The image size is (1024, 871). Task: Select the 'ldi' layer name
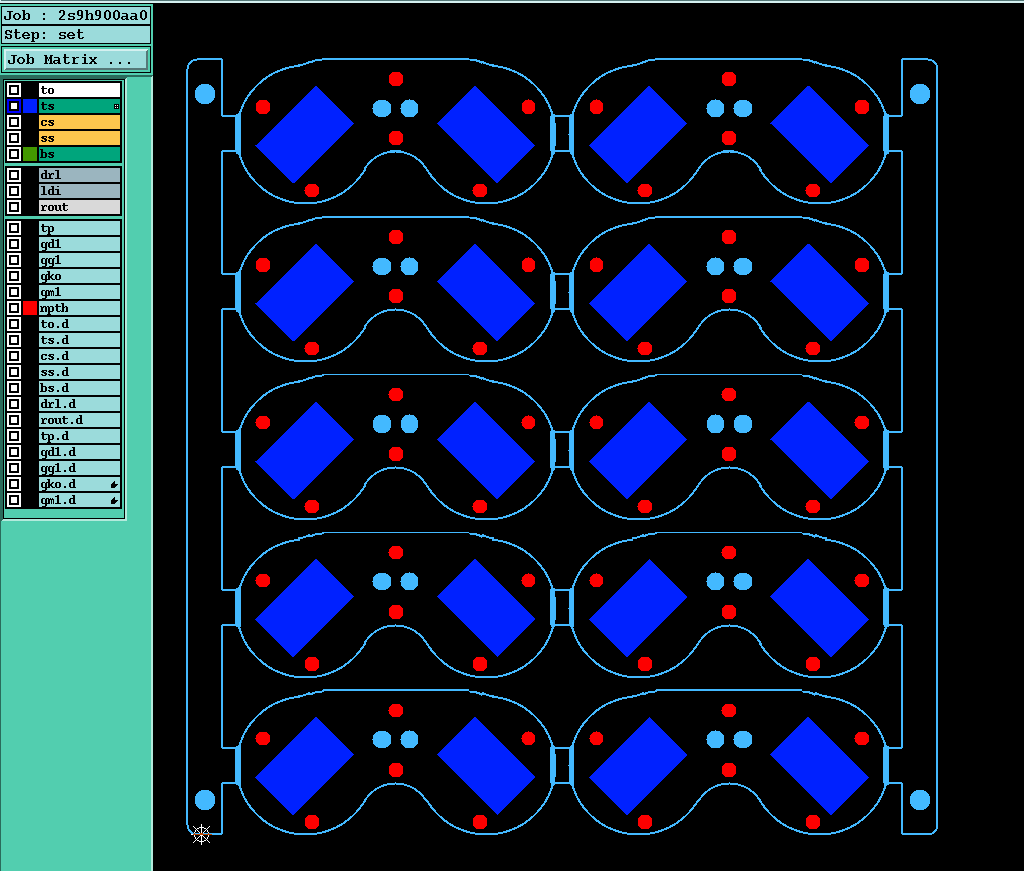(80, 191)
